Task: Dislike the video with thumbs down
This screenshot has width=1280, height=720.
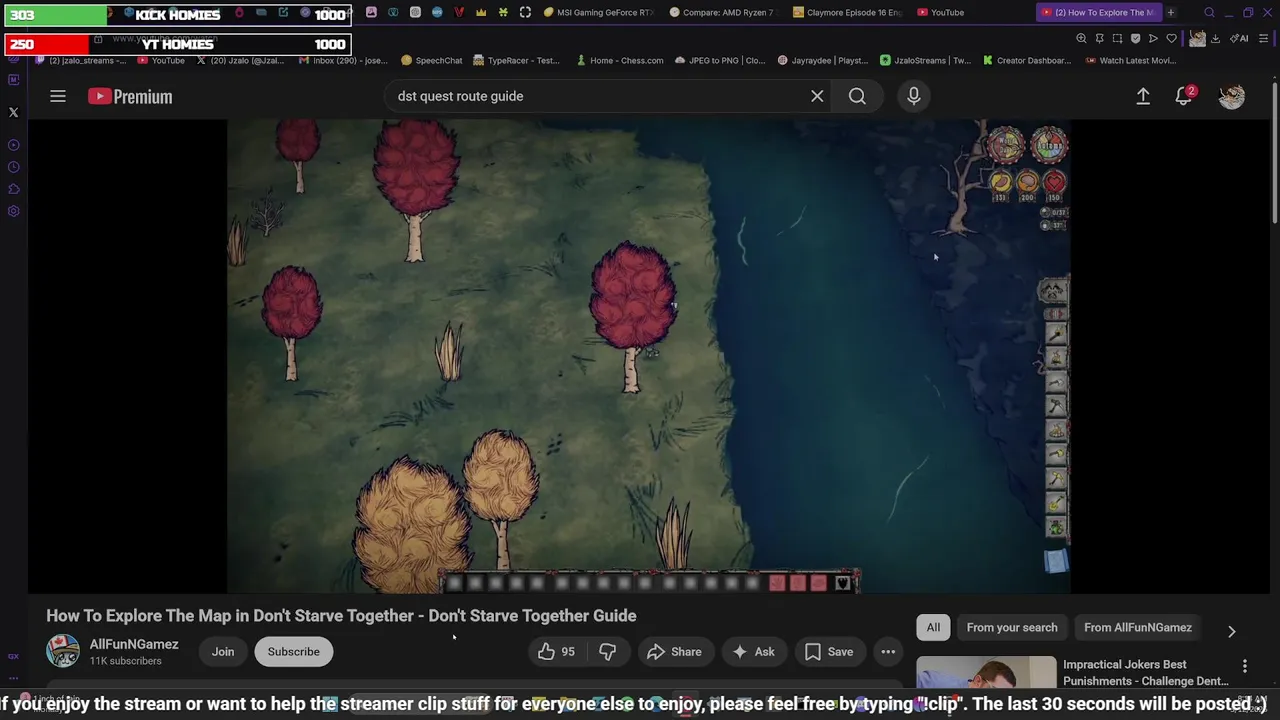Action: (607, 652)
